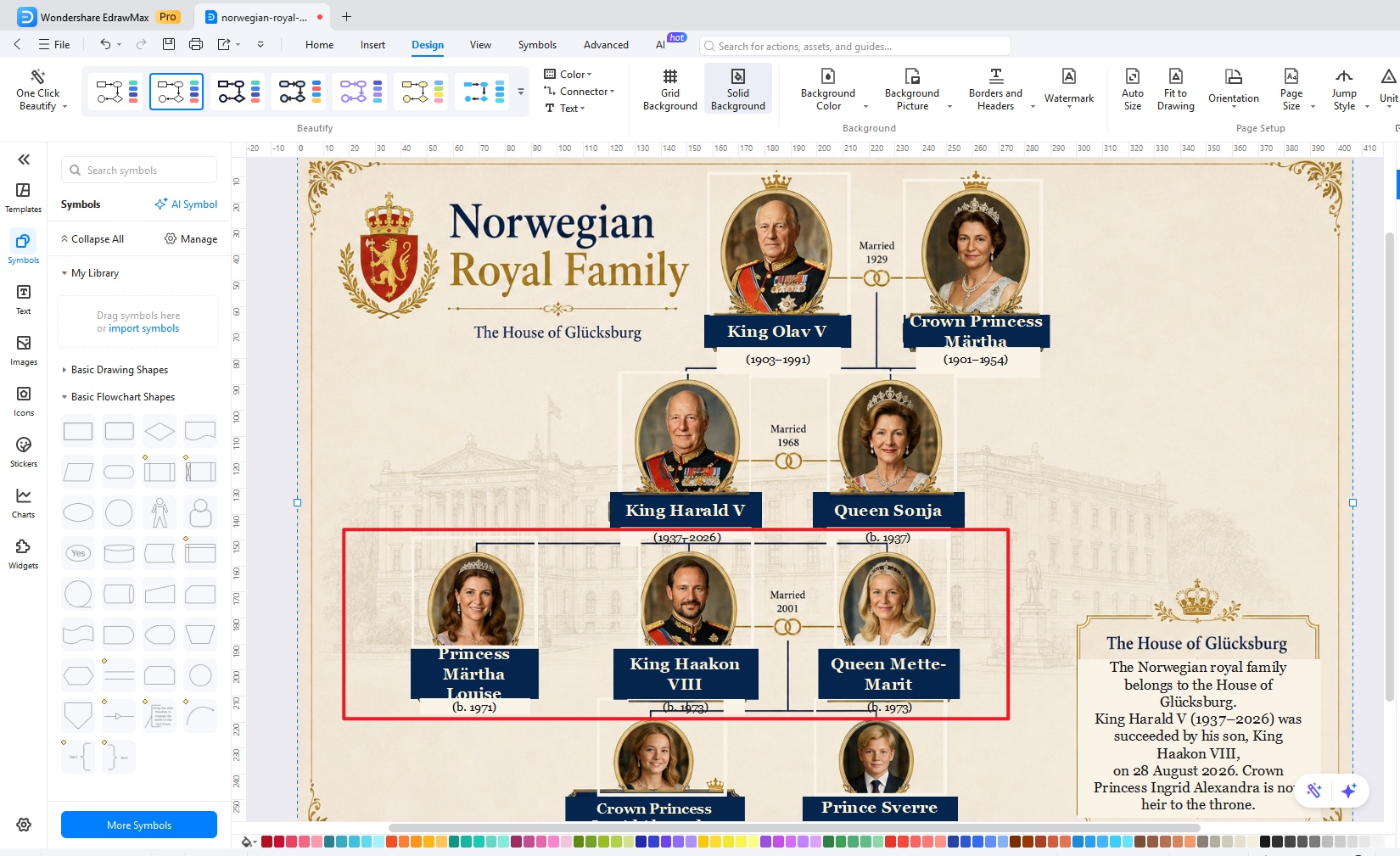Open Borders and Headers
The image size is (1400, 856).
[995, 90]
